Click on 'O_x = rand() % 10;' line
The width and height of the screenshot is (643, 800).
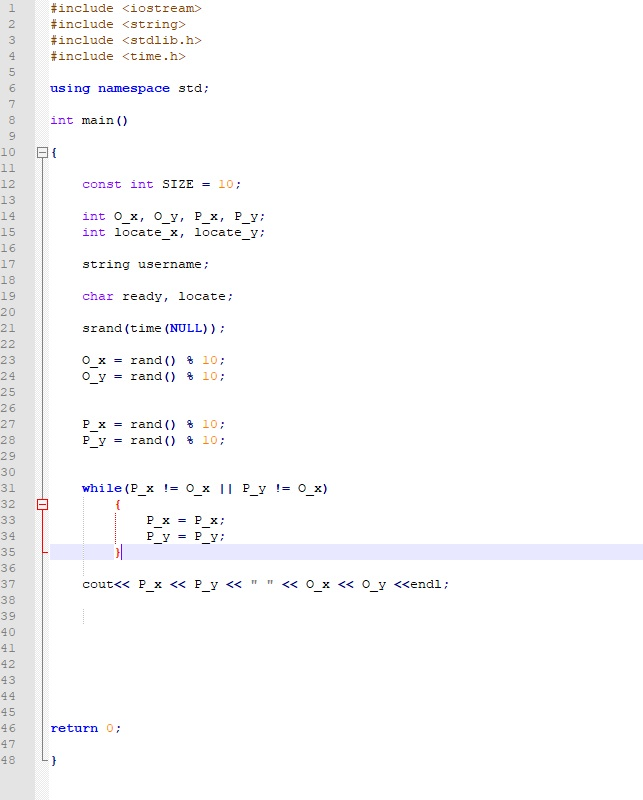154,360
